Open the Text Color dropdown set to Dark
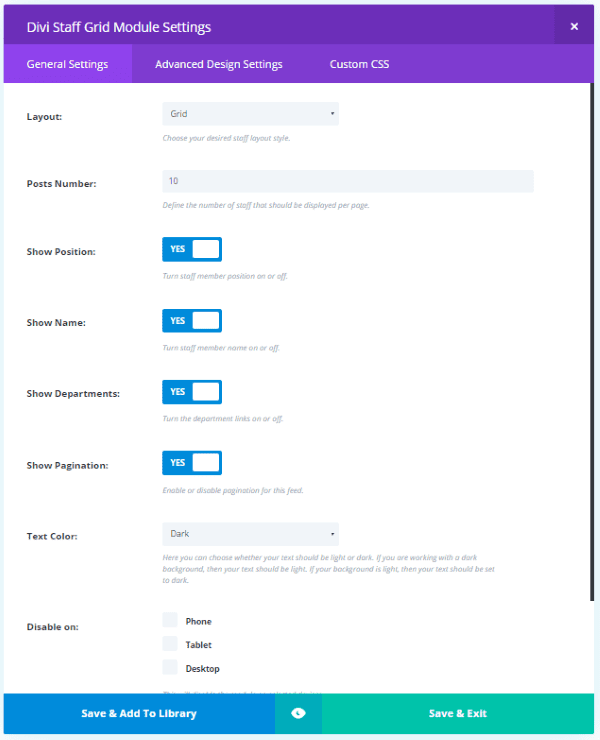This screenshot has height=740, width=600. click(x=250, y=534)
